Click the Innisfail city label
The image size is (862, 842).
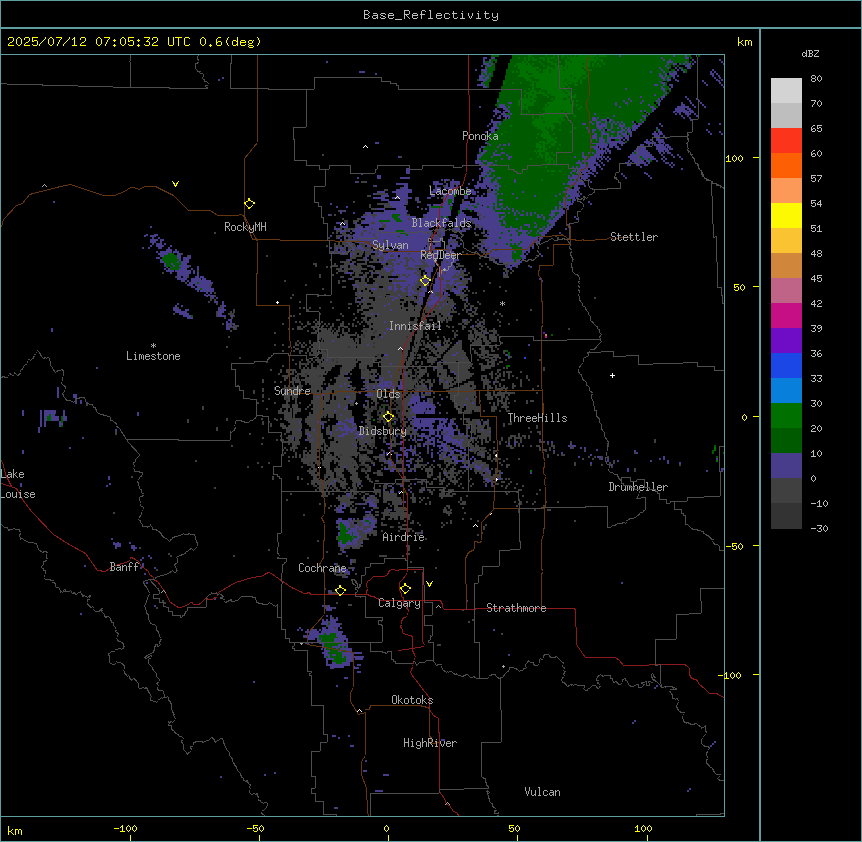(x=415, y=326)
